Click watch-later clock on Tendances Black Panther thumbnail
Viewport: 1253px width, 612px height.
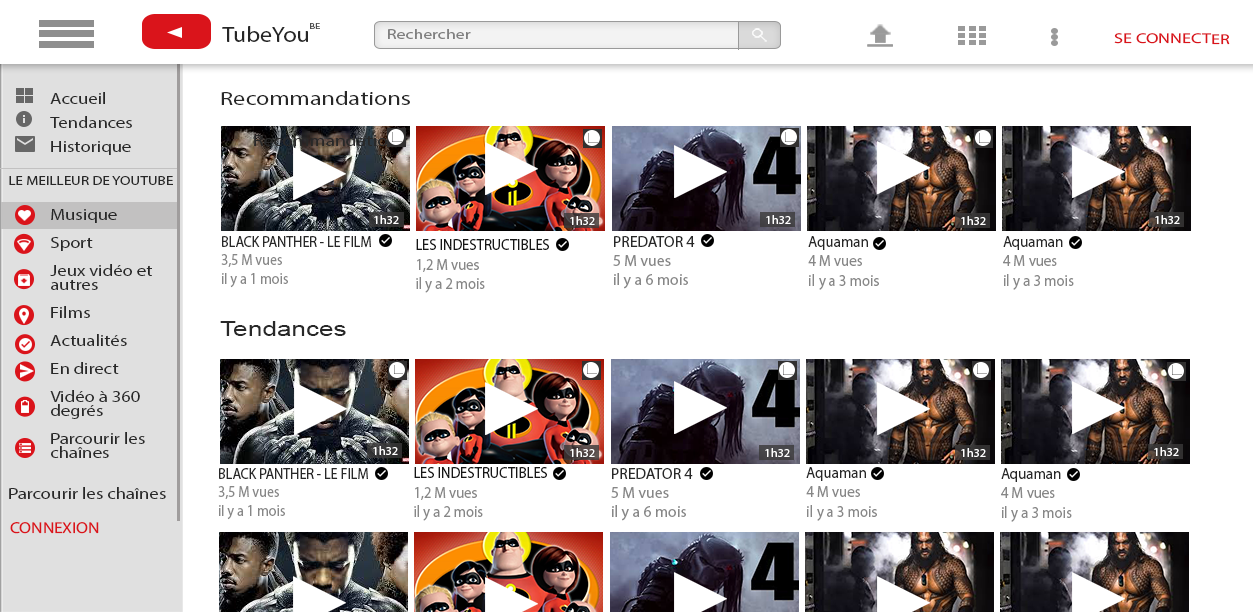[x=397, y=370]
